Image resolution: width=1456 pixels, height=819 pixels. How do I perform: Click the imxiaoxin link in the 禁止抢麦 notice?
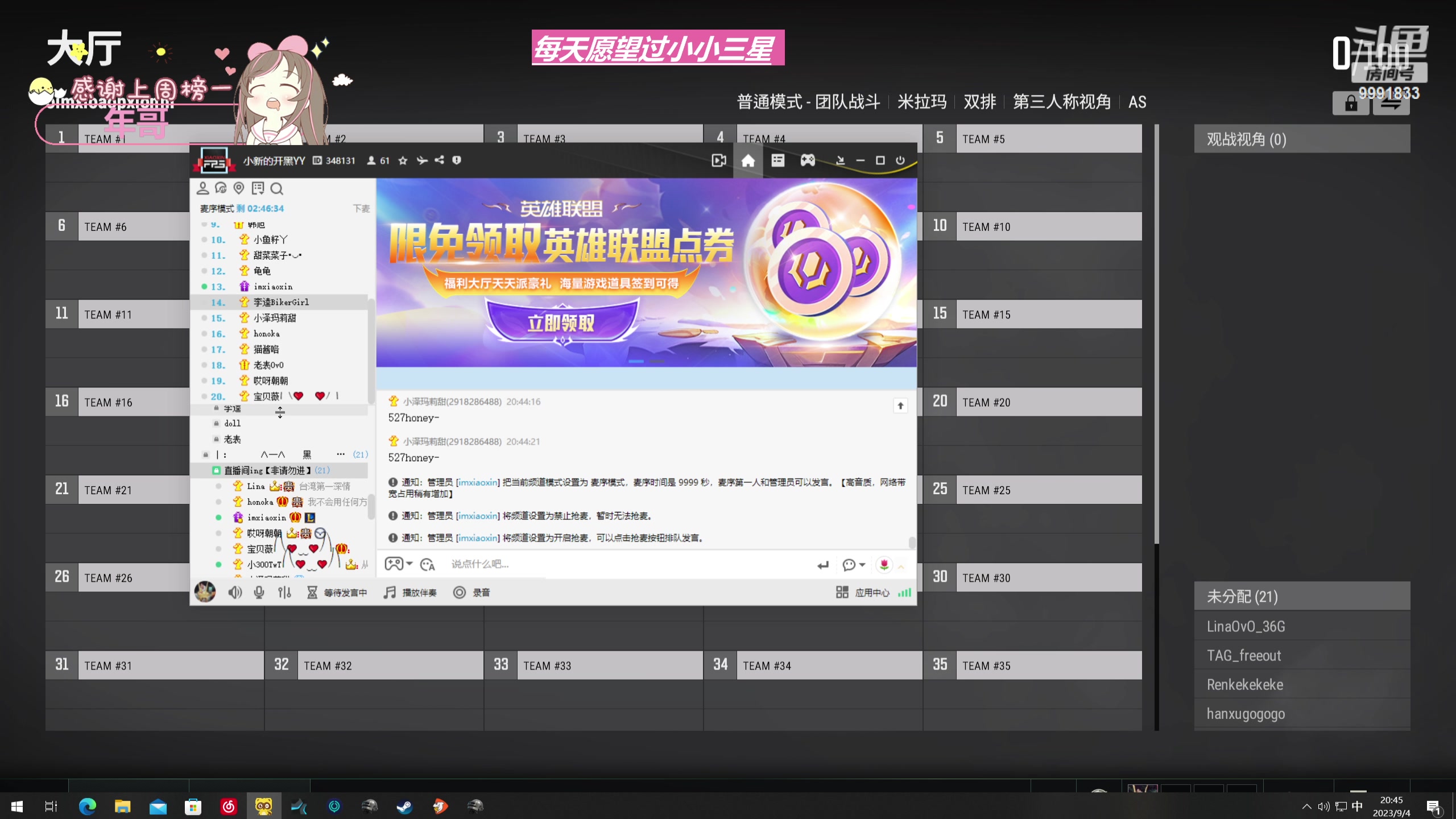click(x=477, y=516)
